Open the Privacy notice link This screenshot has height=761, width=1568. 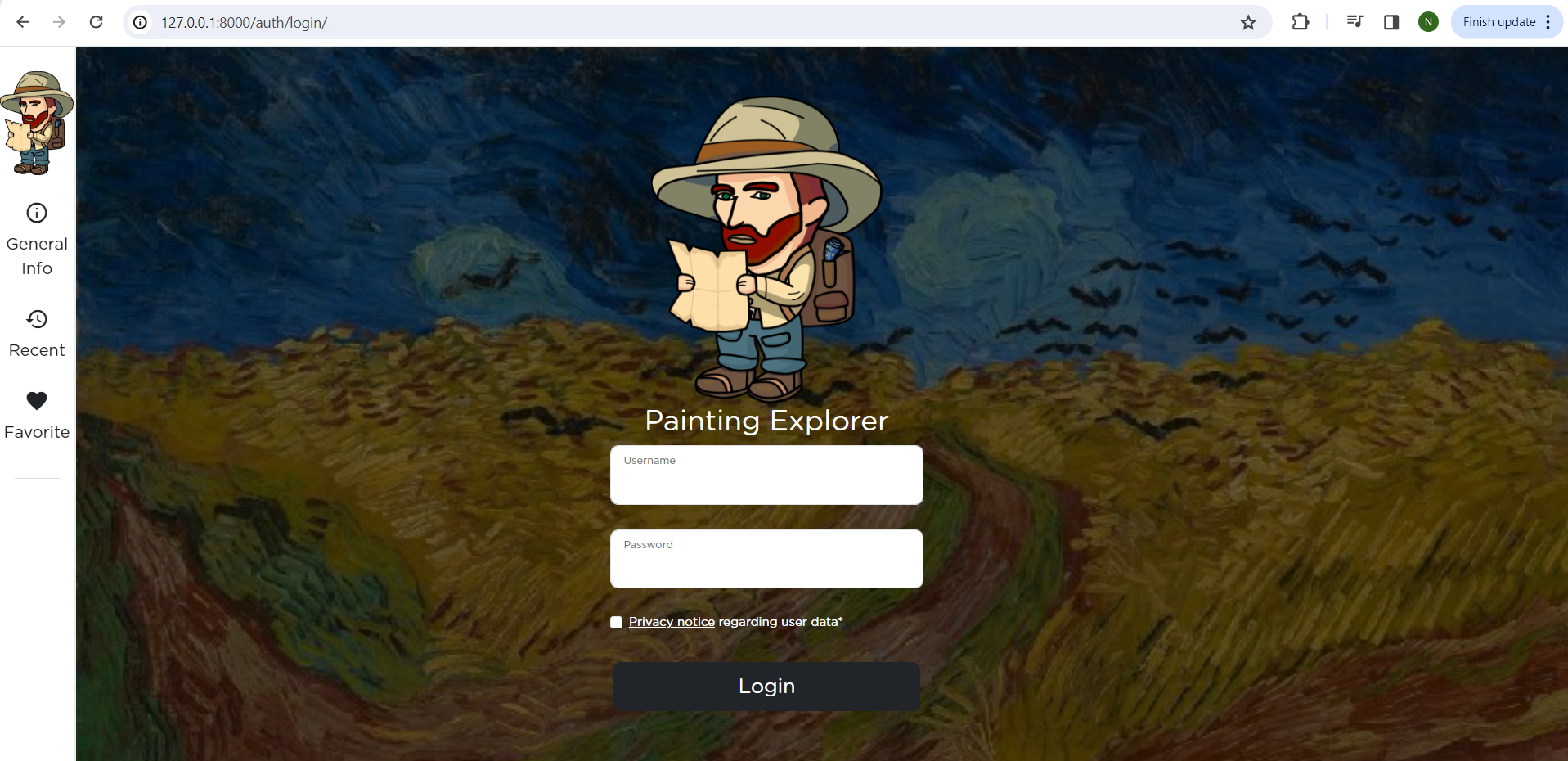point(672,622)
